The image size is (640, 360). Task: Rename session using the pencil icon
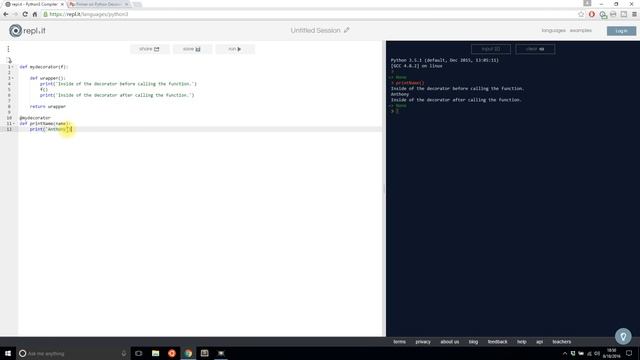[347, 30]
